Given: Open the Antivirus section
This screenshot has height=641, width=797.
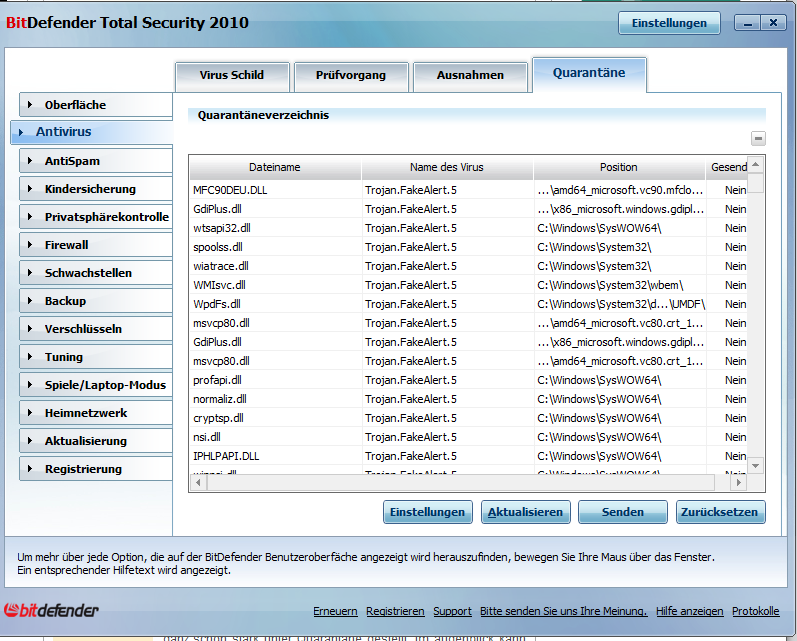Looking at the screenshot, I should (92, 132).
